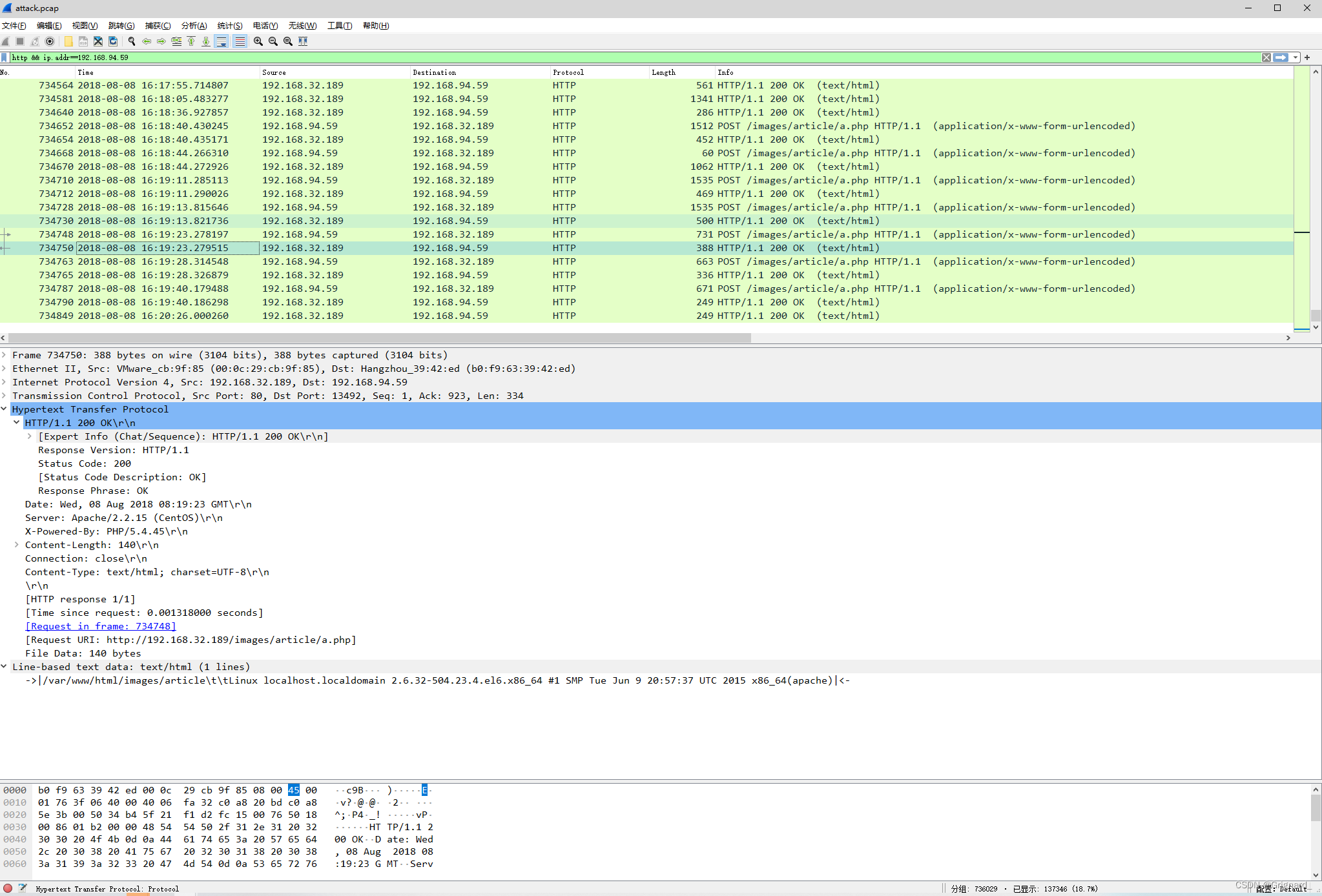Click the hex pane vertical scrollbar thumb
Viewport: 1322px width, 896px height.
pyautogui.click(x=1316, y=808)
